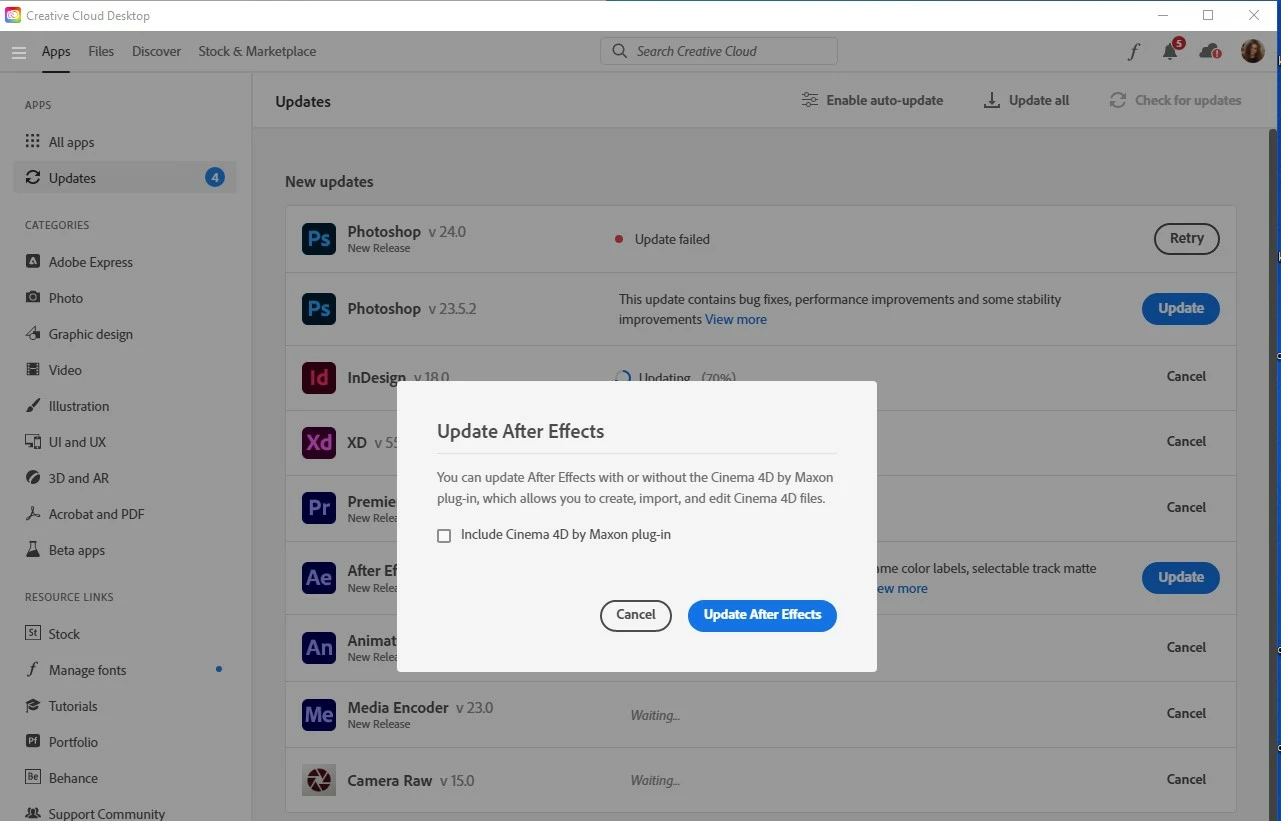Update Photoshop v 23.5.2
The width and height of the screenshot is (1281, 821).
point(1181,309)
